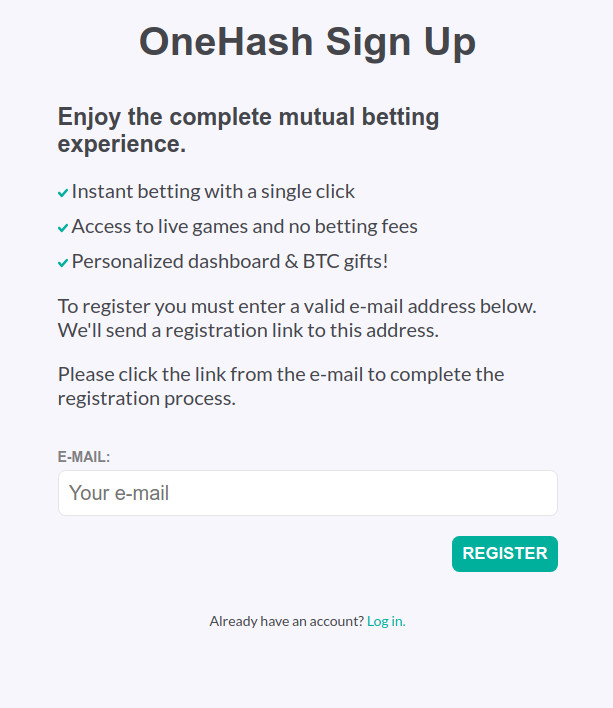This screenshot has width=613, height=708.
Task: Click the "Please click the link" line
Action: (x=280, y=374)
